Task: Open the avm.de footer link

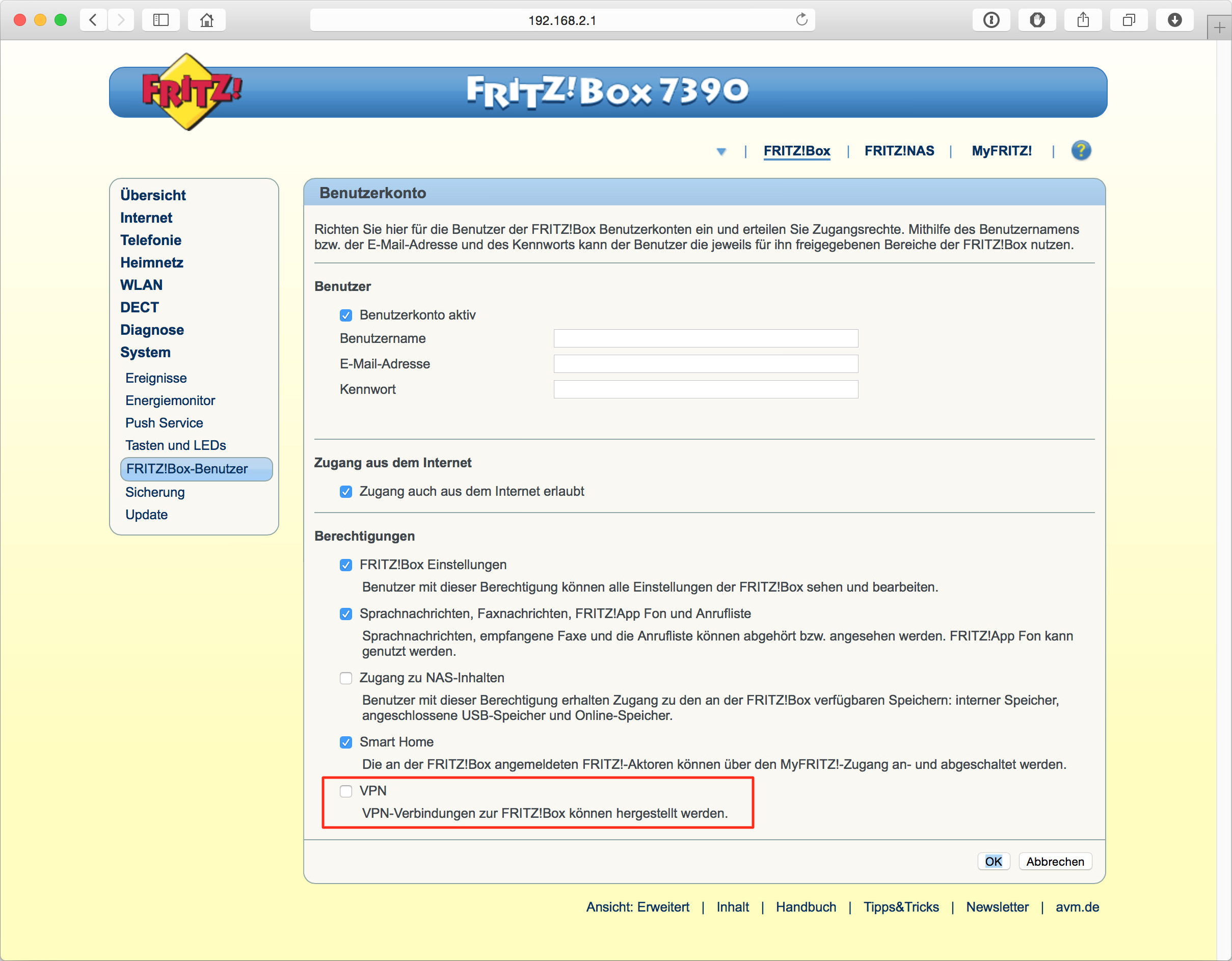Action: click(x=1077, y=907)
